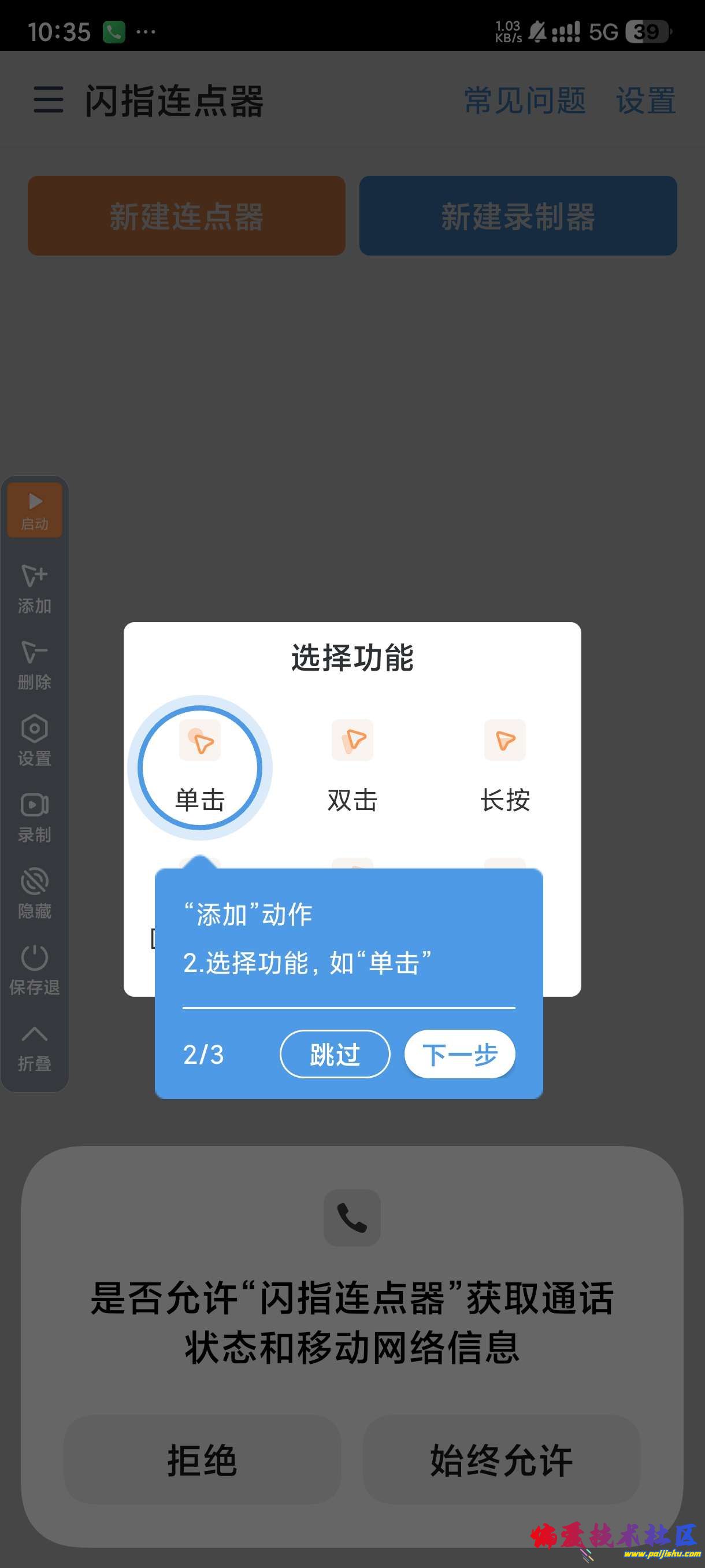Skip the tutorial with 跳过

pos(335,1053)
